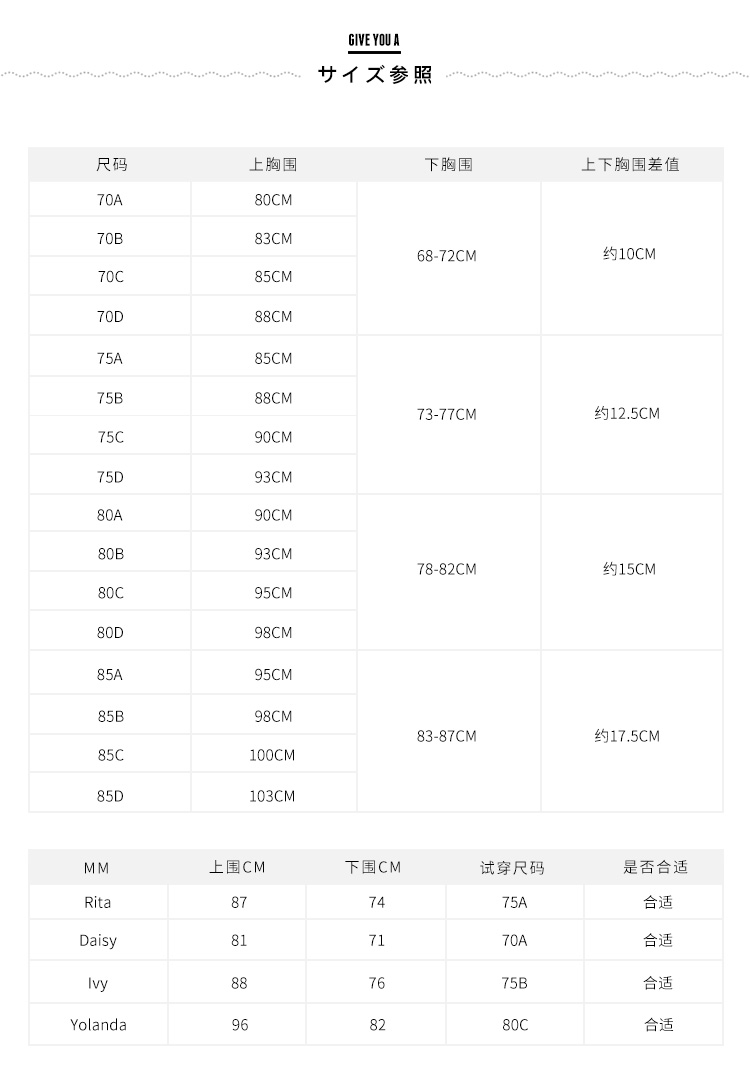Image resolution: width=750 pixels, height=1074 pixels.
Task: Click the 约12.5CM difference cell
Action: (627, 414)
